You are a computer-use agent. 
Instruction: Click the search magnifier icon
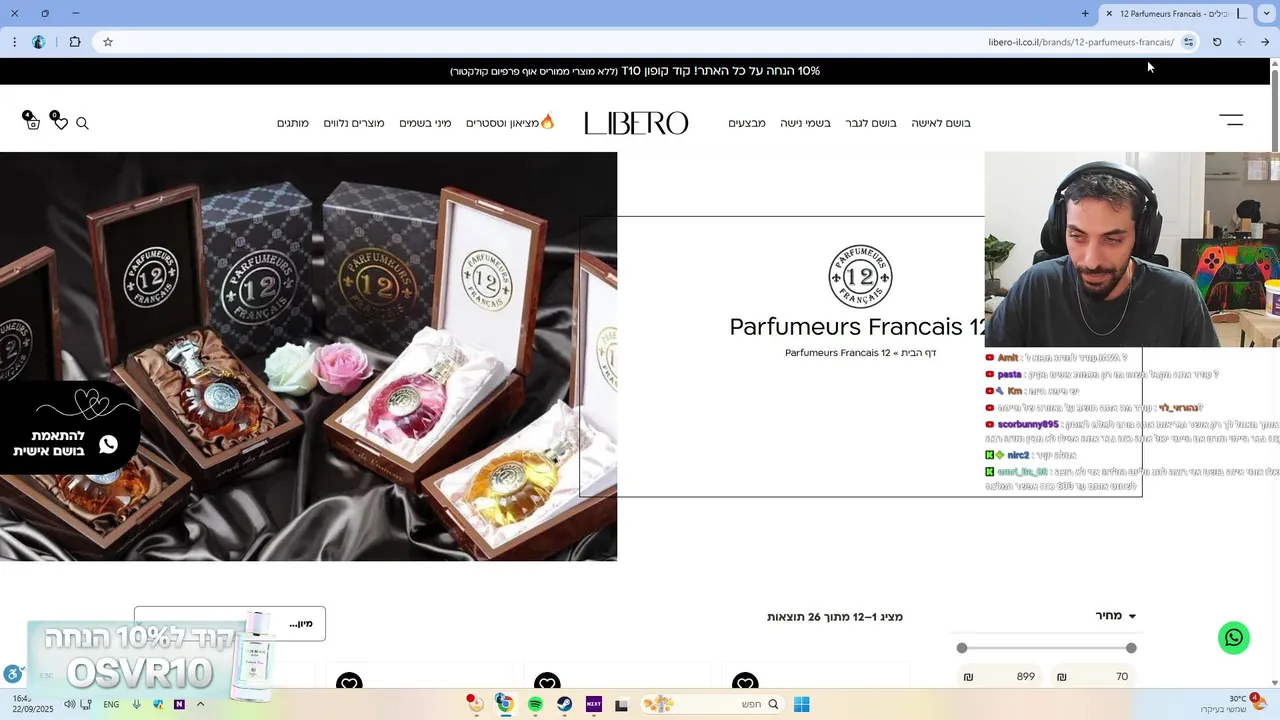click(x=83, y=123)
